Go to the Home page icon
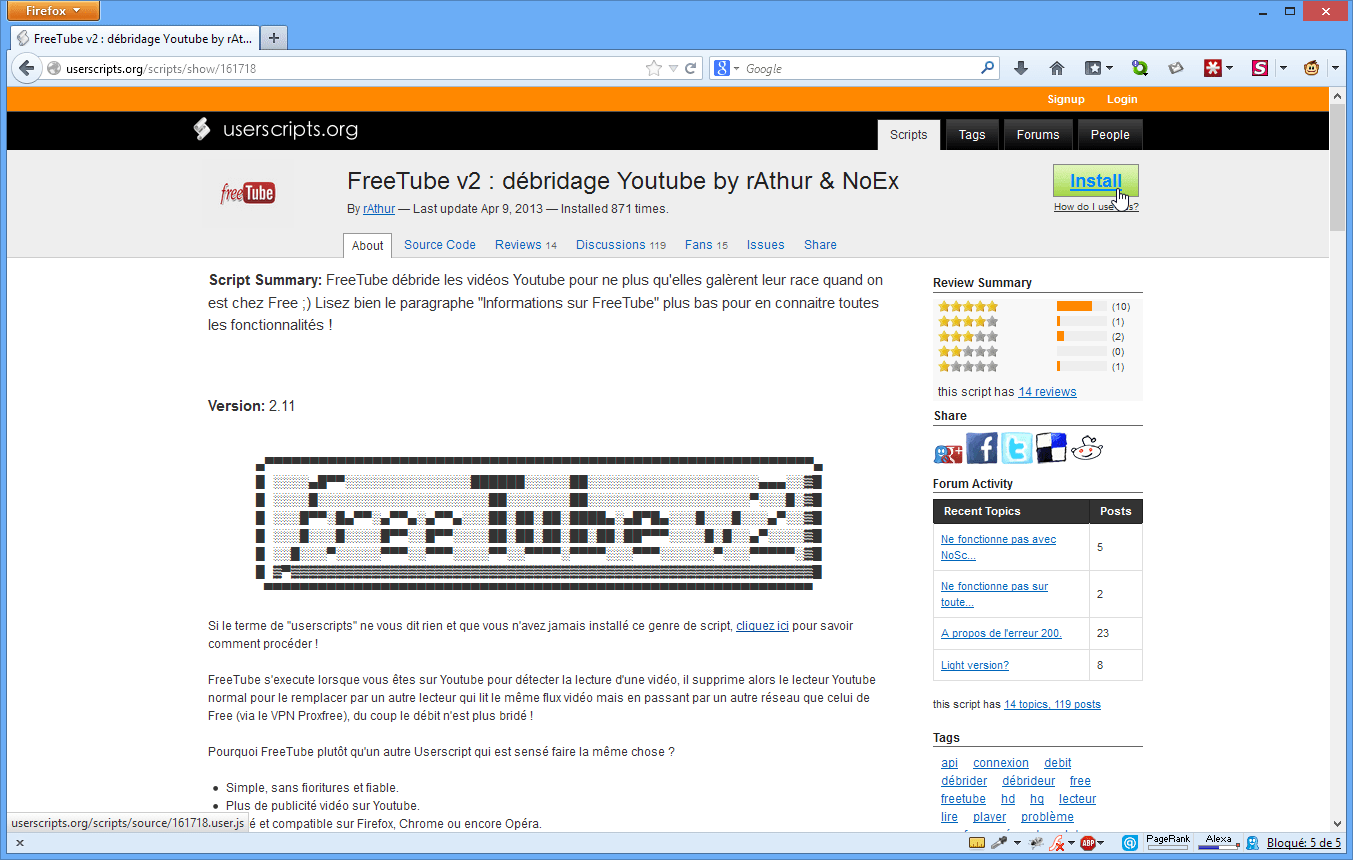Image resolution: width=1353 pixels, height=860 pixels. tap(1056, 69)
